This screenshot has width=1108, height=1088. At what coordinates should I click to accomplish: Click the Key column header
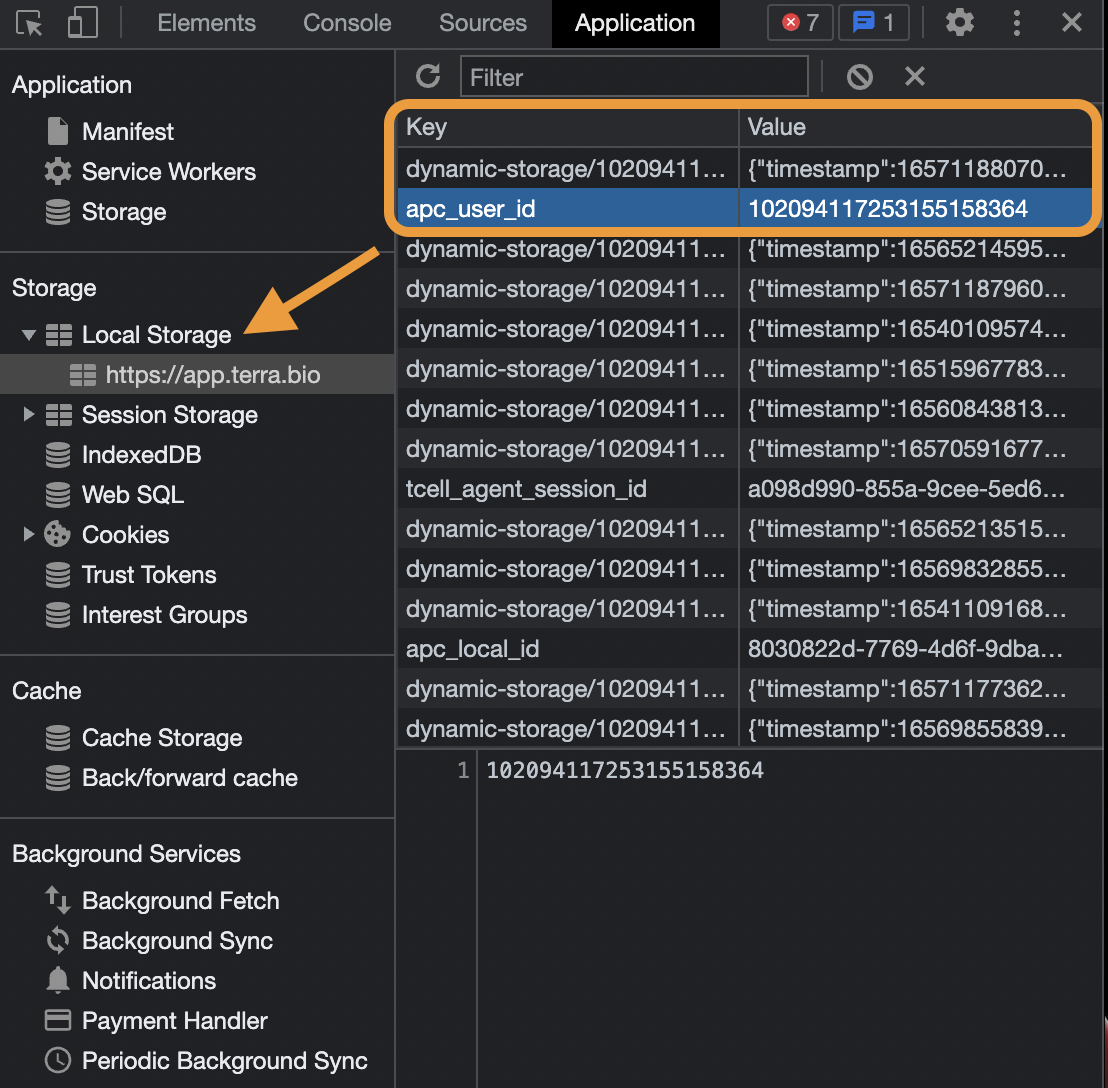(x=568, y=127)
